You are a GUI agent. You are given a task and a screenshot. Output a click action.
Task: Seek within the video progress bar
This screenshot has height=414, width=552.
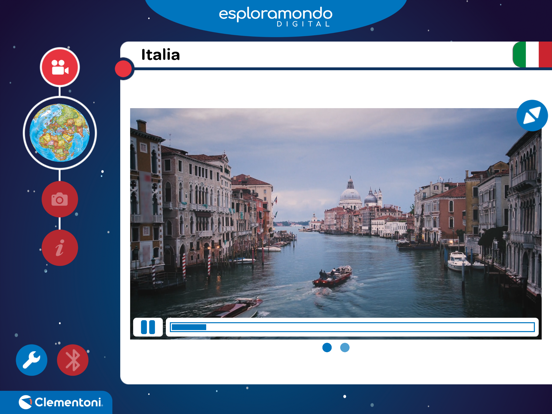coord(352,327)
